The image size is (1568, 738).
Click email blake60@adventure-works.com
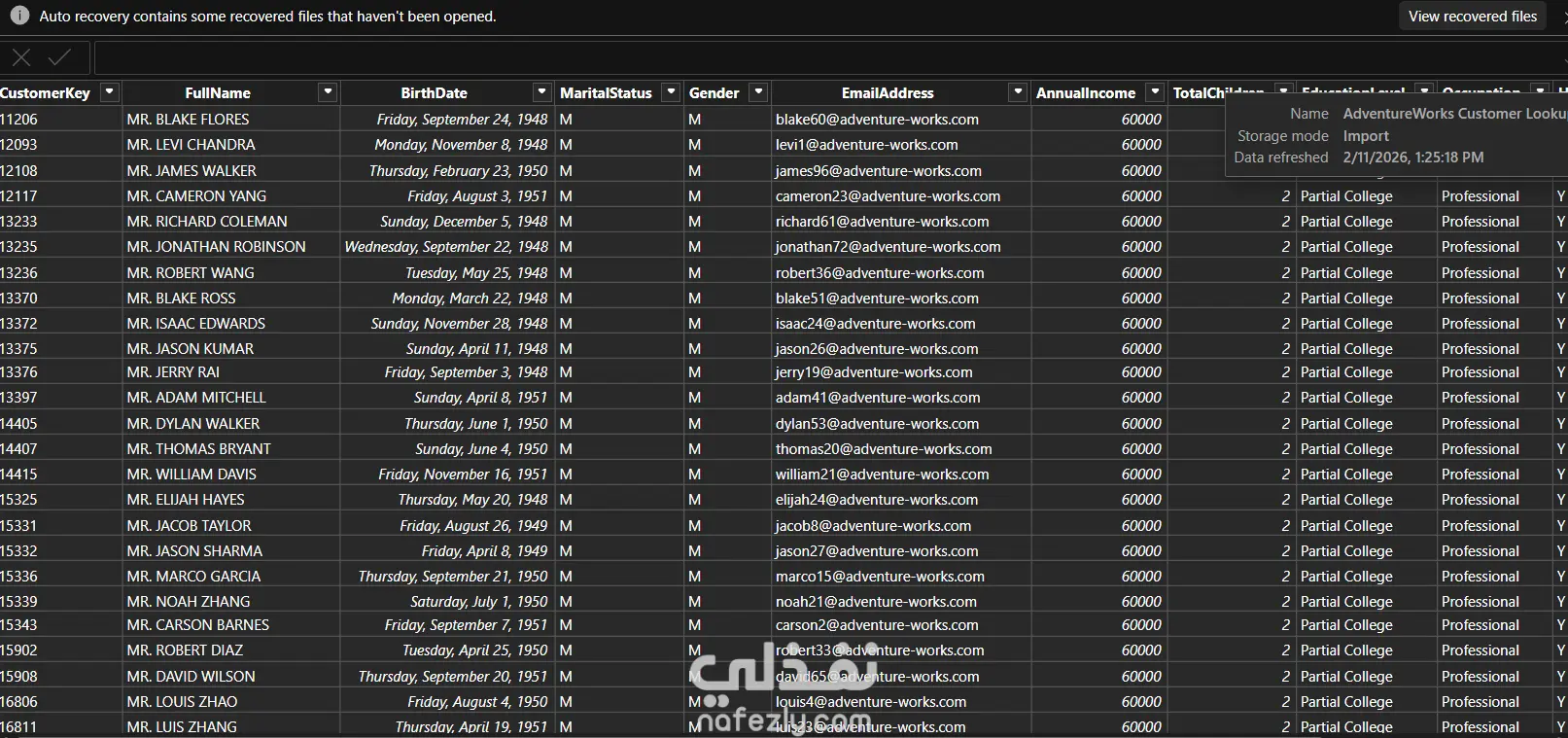coord(877,119)
